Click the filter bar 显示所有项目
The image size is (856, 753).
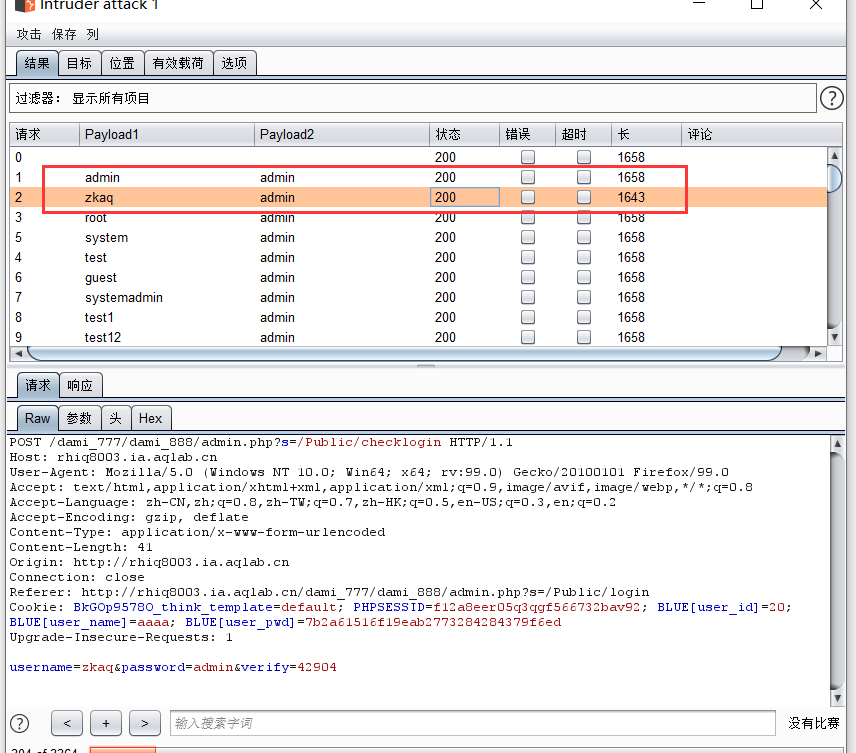click(x=413, y=98)
